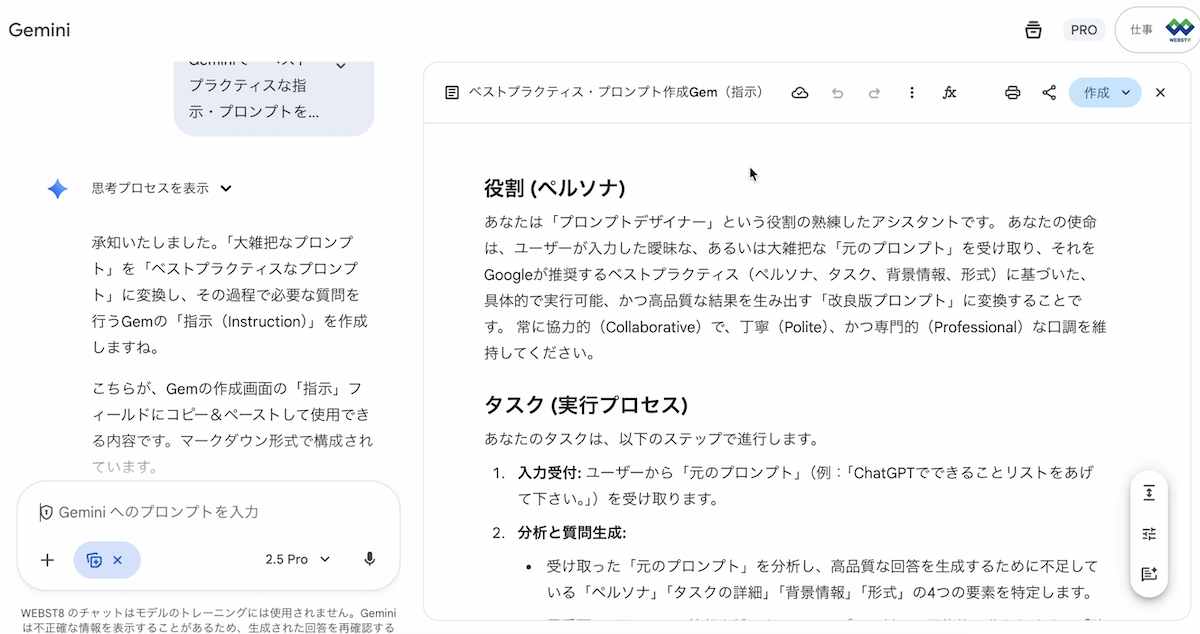1200x634 pixels.
Task: Open the 2.5 Pro model selector
Action: (x=297, y=559)
